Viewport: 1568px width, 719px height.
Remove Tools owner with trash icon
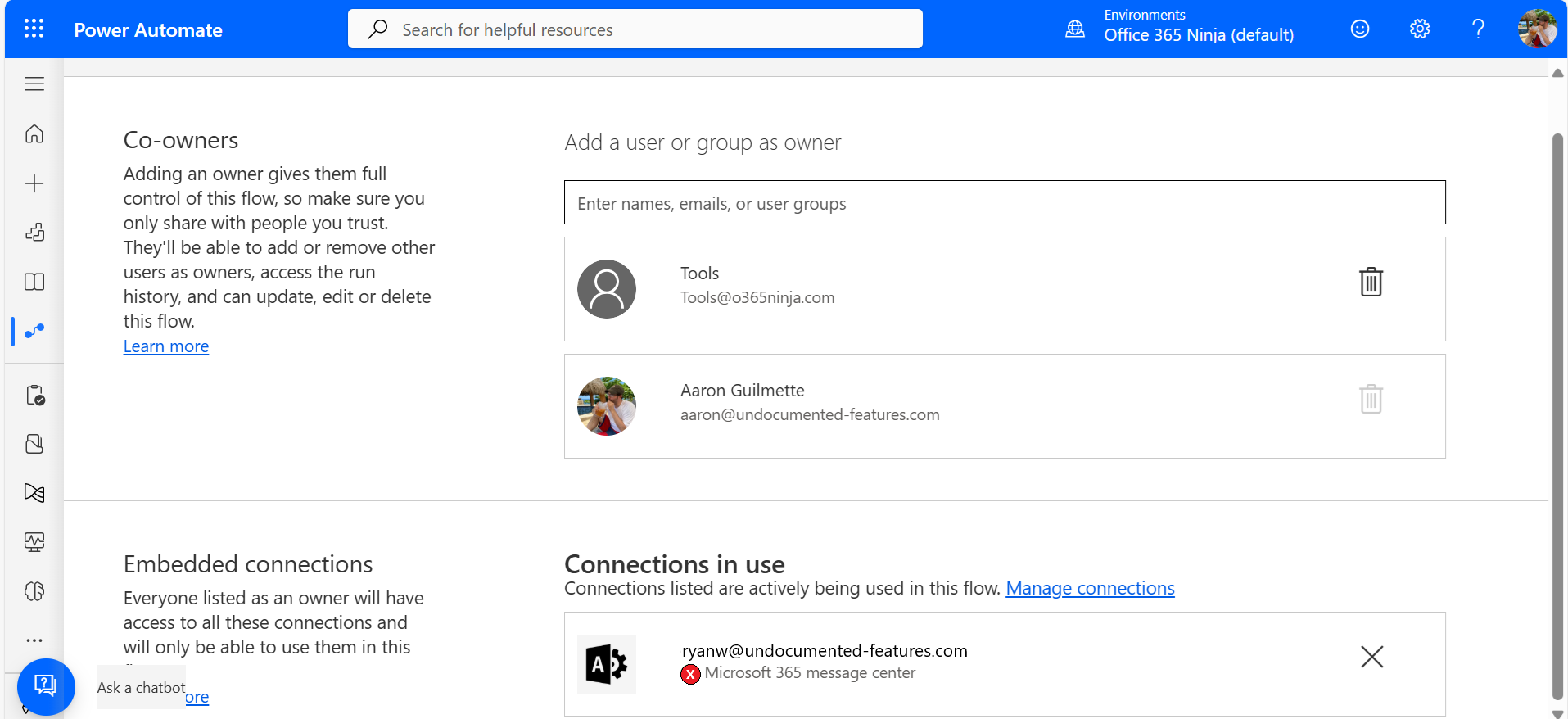pos(1371,283)
